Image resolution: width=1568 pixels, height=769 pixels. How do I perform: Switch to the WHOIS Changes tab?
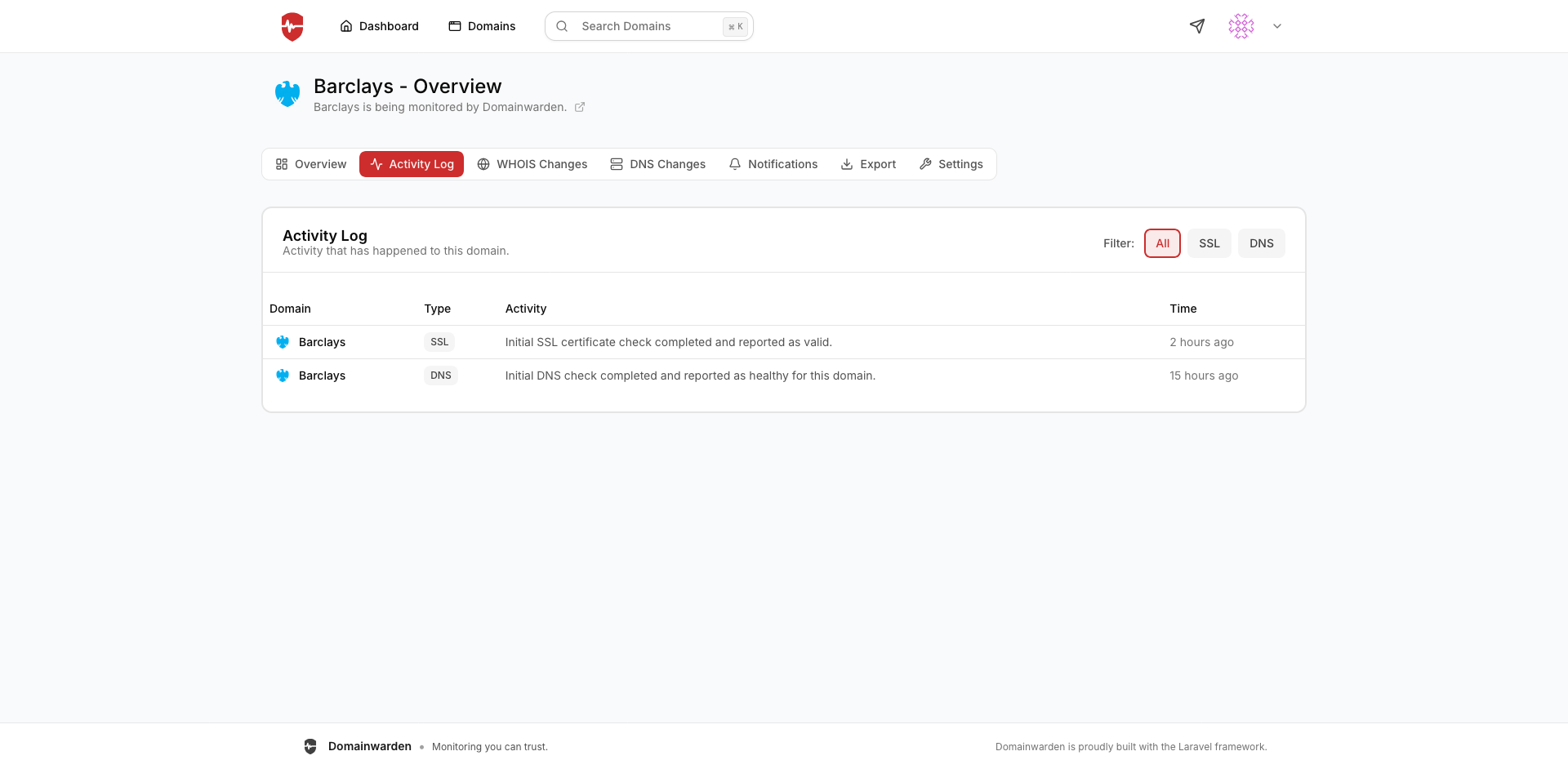(532, 164)
